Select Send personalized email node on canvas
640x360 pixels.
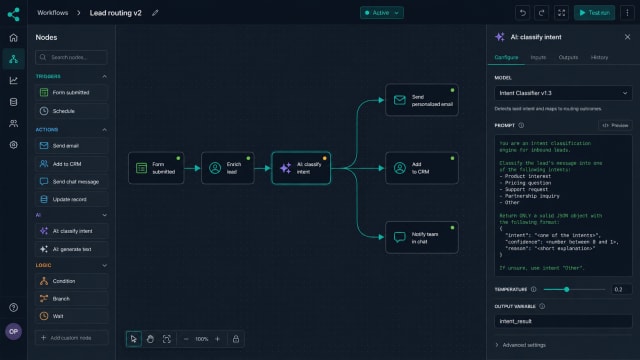pos(422,100)
